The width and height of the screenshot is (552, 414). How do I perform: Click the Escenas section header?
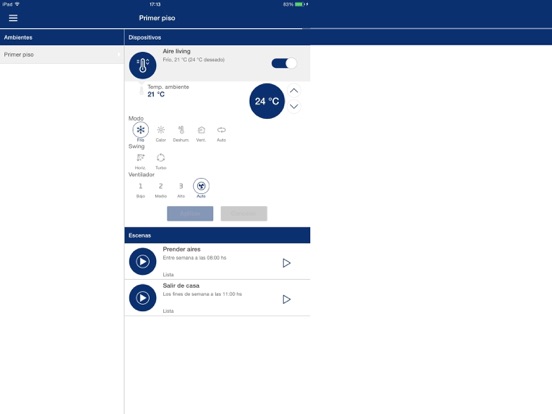pyautogui.click(x=217, y=235)
